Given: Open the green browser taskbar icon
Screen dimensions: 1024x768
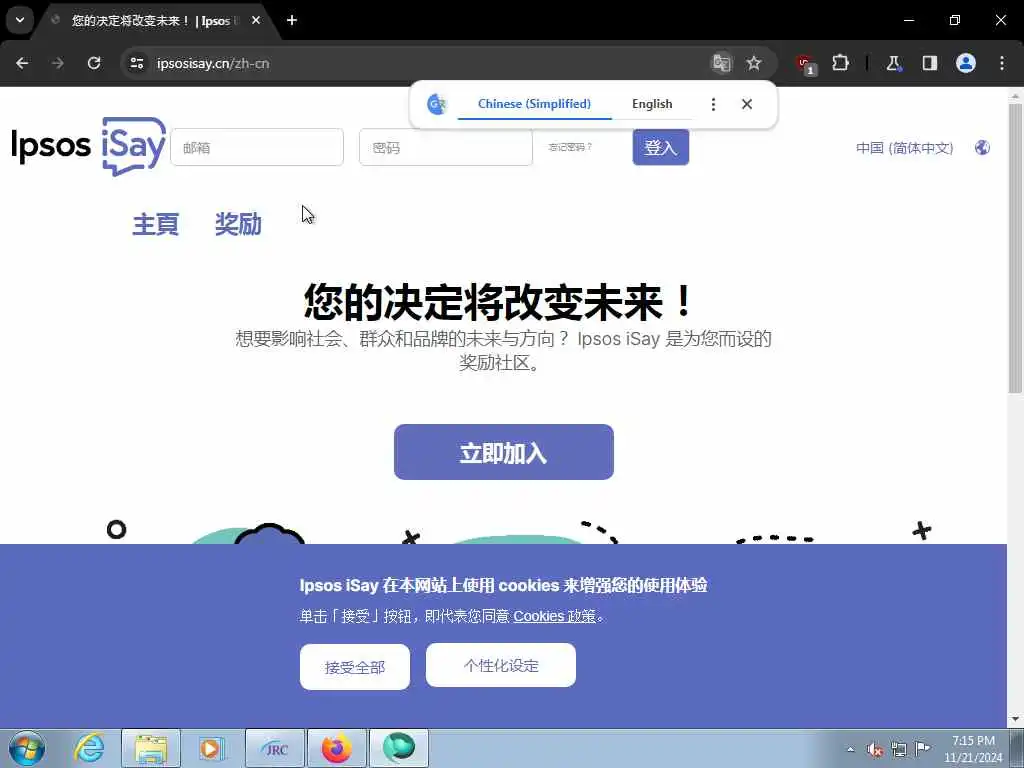Looking at the screenshot, I should 398,748.
